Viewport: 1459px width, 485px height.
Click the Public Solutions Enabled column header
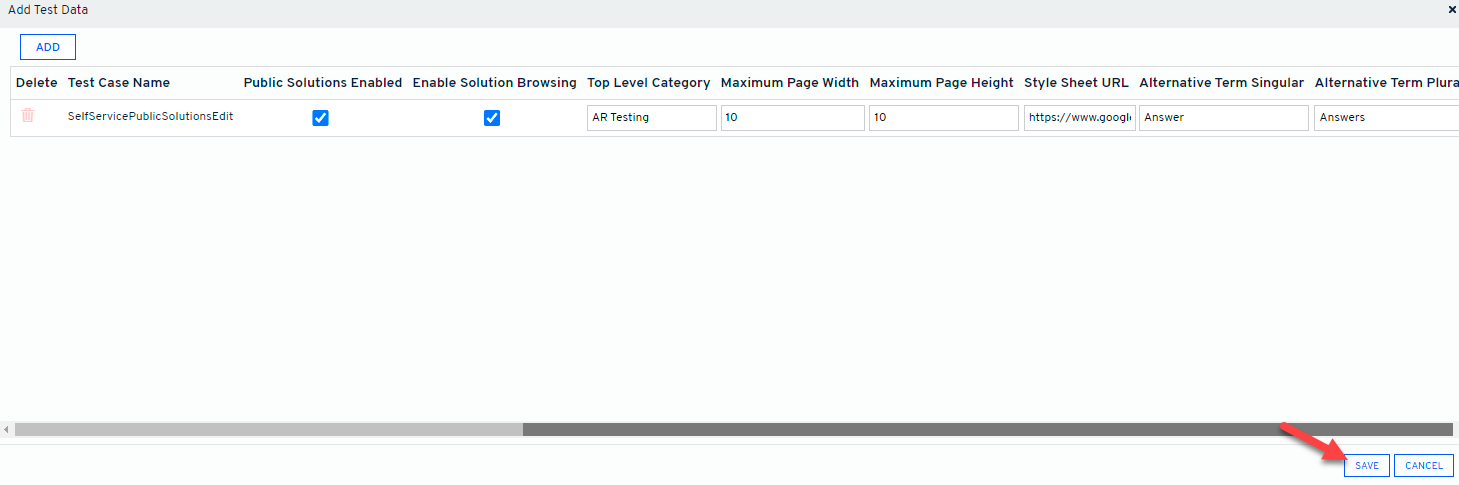322,83
